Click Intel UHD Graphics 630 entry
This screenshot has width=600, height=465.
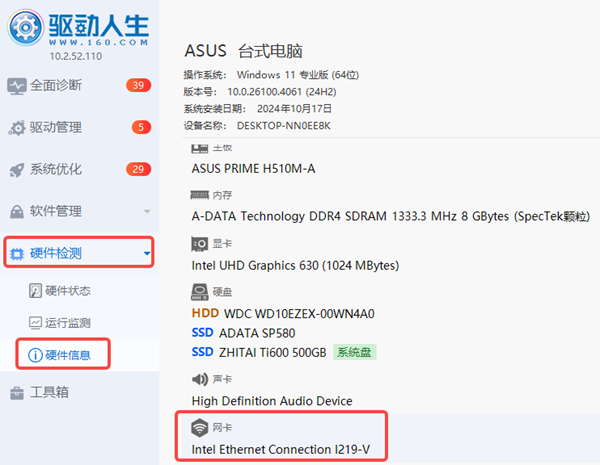click(x=295, y=266)
